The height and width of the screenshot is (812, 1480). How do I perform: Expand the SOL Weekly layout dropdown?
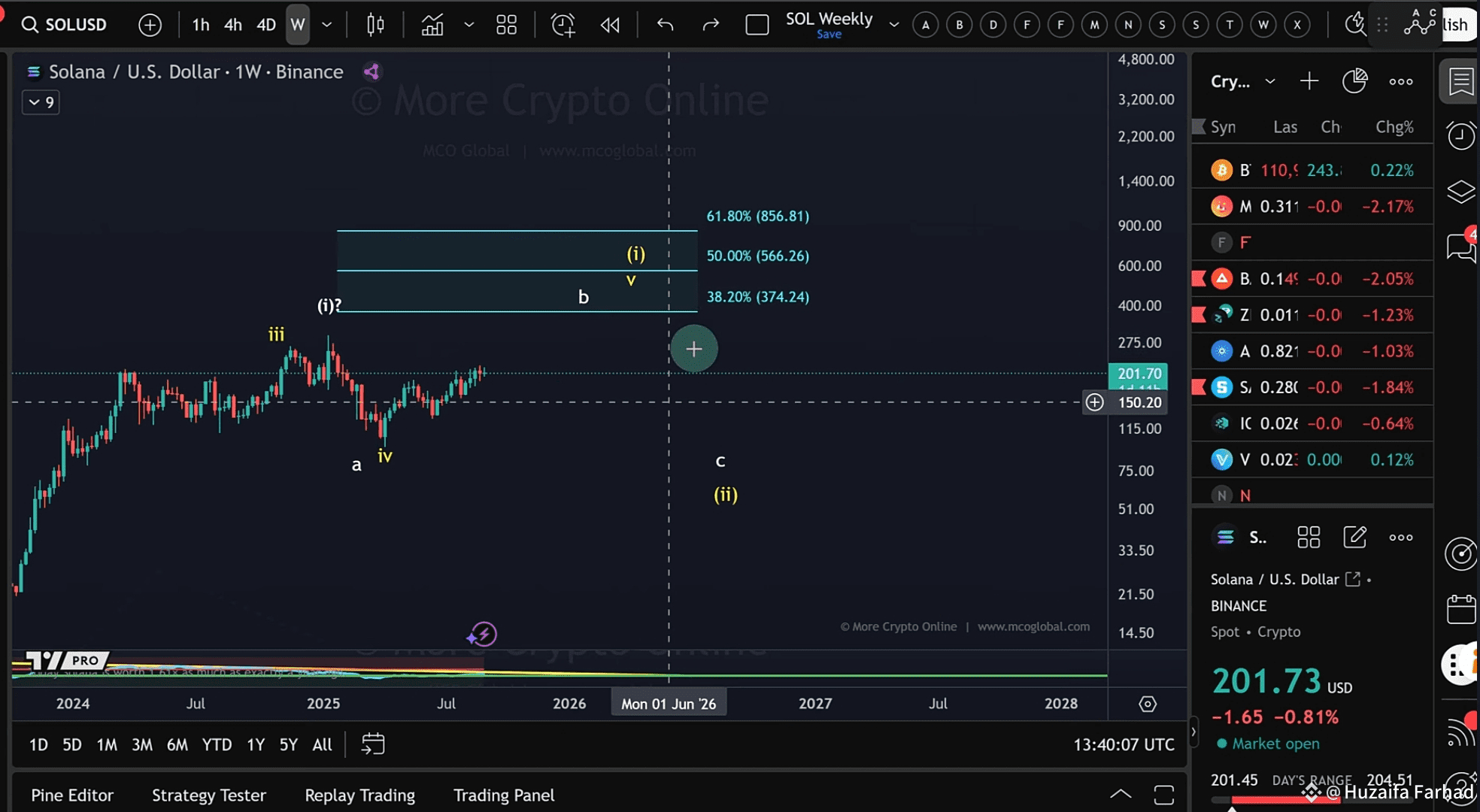893,25
